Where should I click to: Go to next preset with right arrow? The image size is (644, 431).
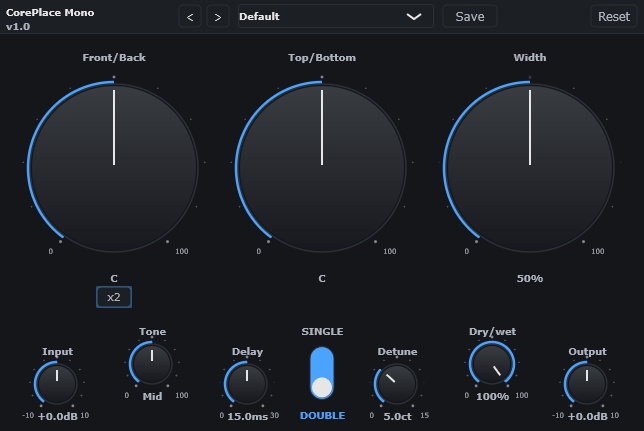(218, 17)
